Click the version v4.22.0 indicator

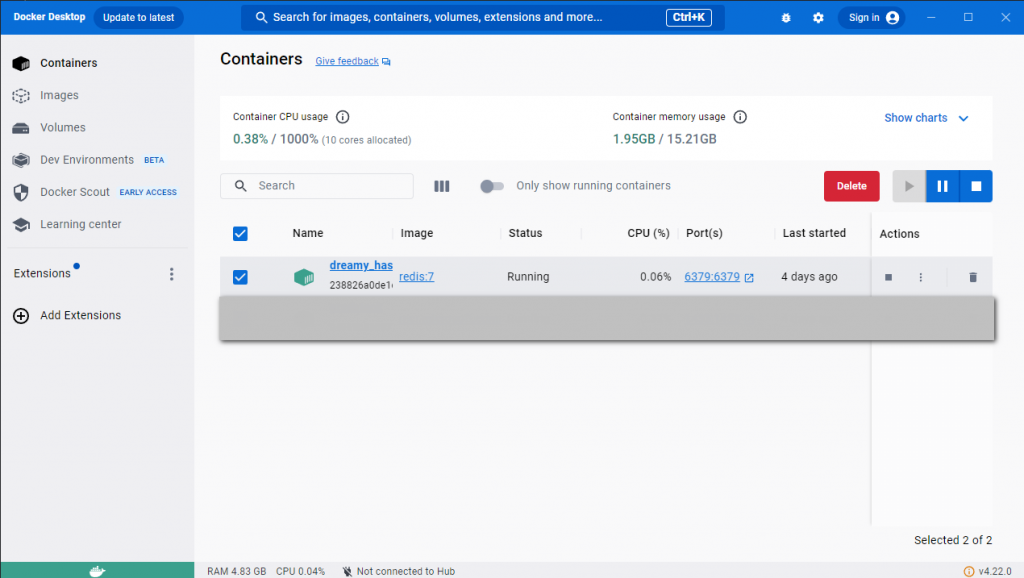(x=987, y=571)
